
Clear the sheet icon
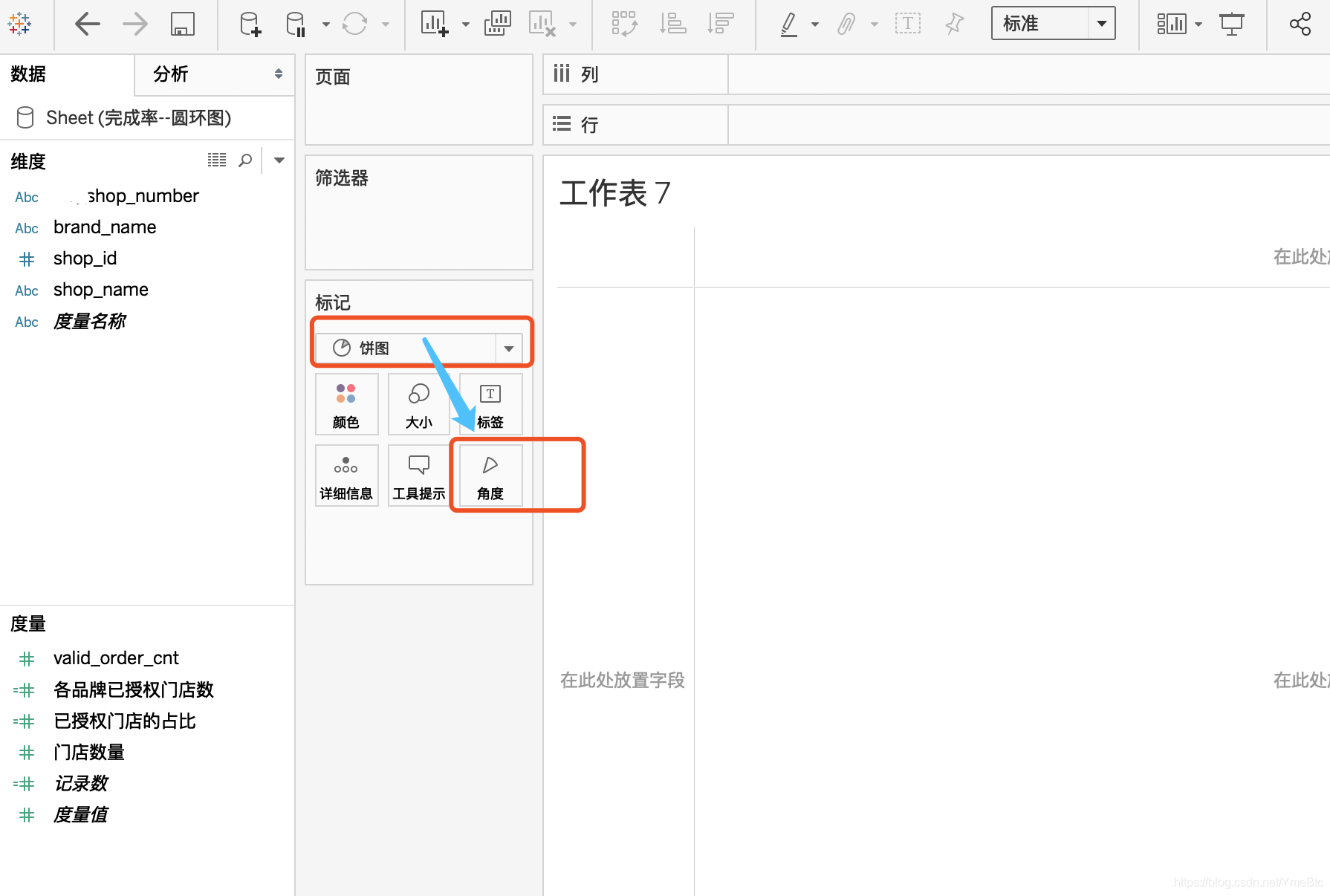pos(542,24)
